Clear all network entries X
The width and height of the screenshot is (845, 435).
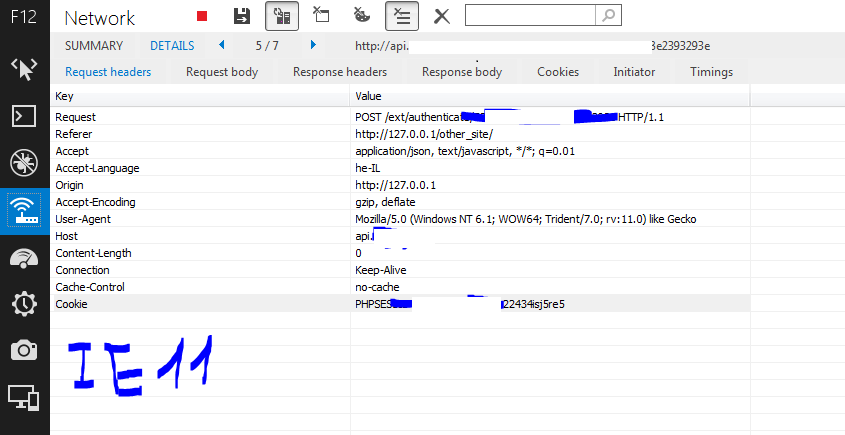coord(442,16)
